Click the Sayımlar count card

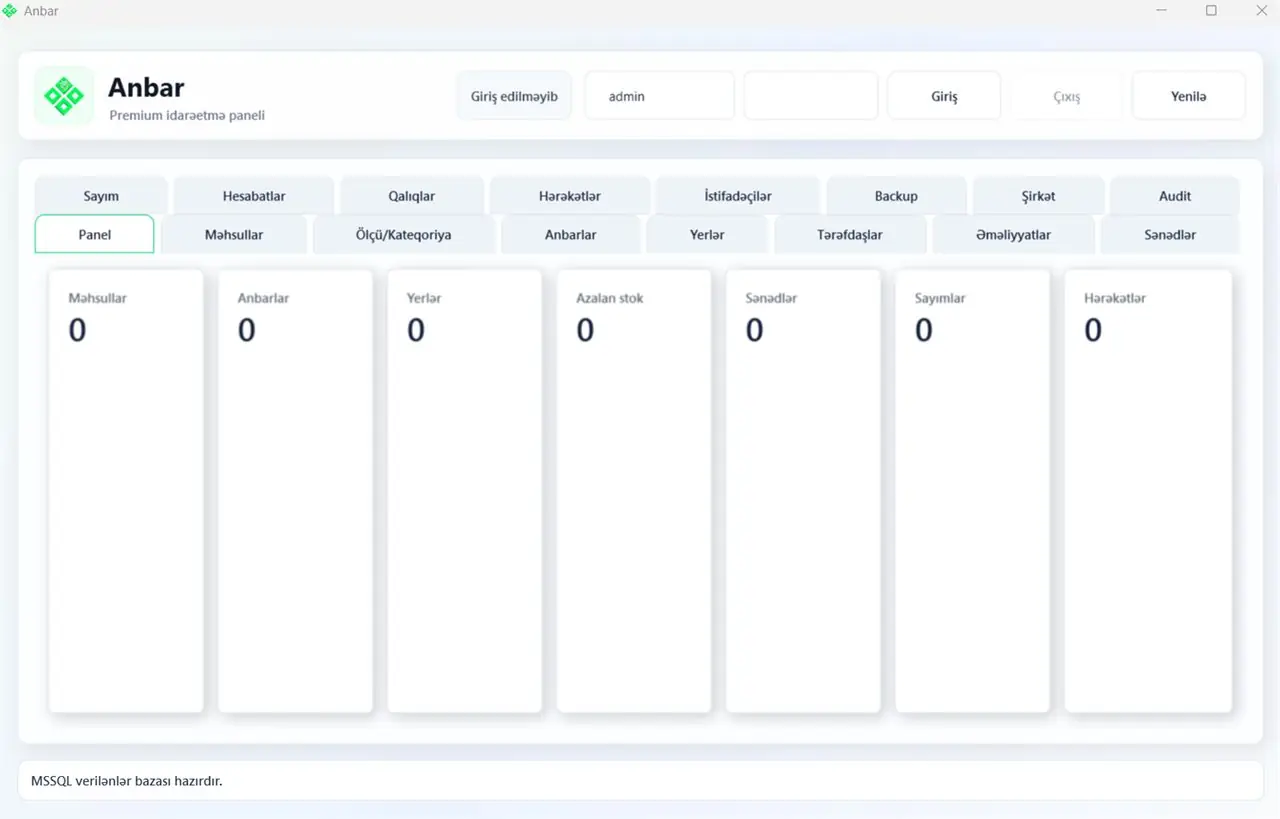coord(973,491)
